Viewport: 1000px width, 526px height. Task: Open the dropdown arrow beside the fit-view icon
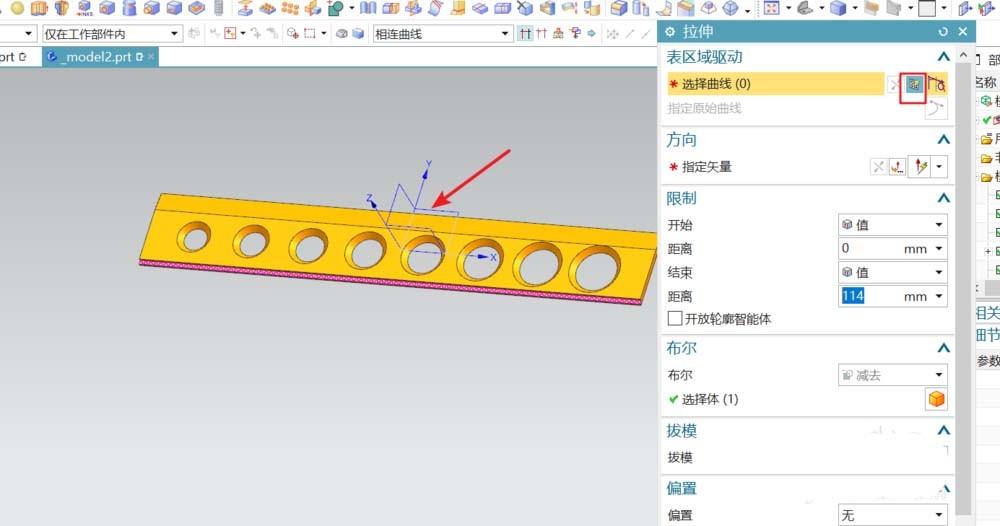click(x=788, y=8)
